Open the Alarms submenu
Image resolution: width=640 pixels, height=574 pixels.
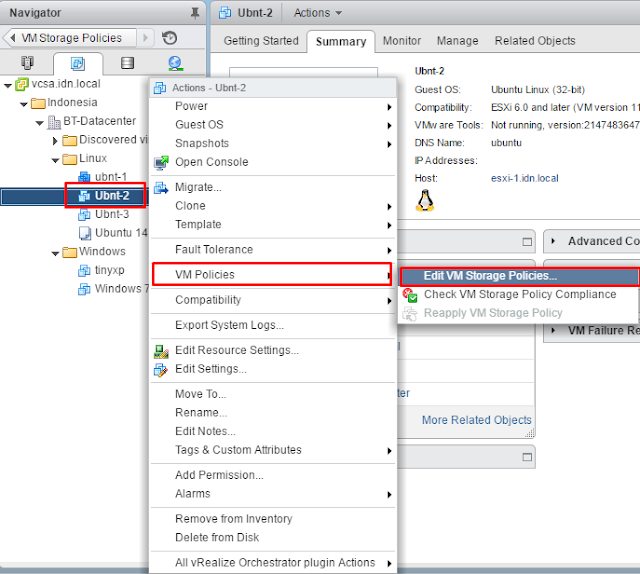click(273, 494)
